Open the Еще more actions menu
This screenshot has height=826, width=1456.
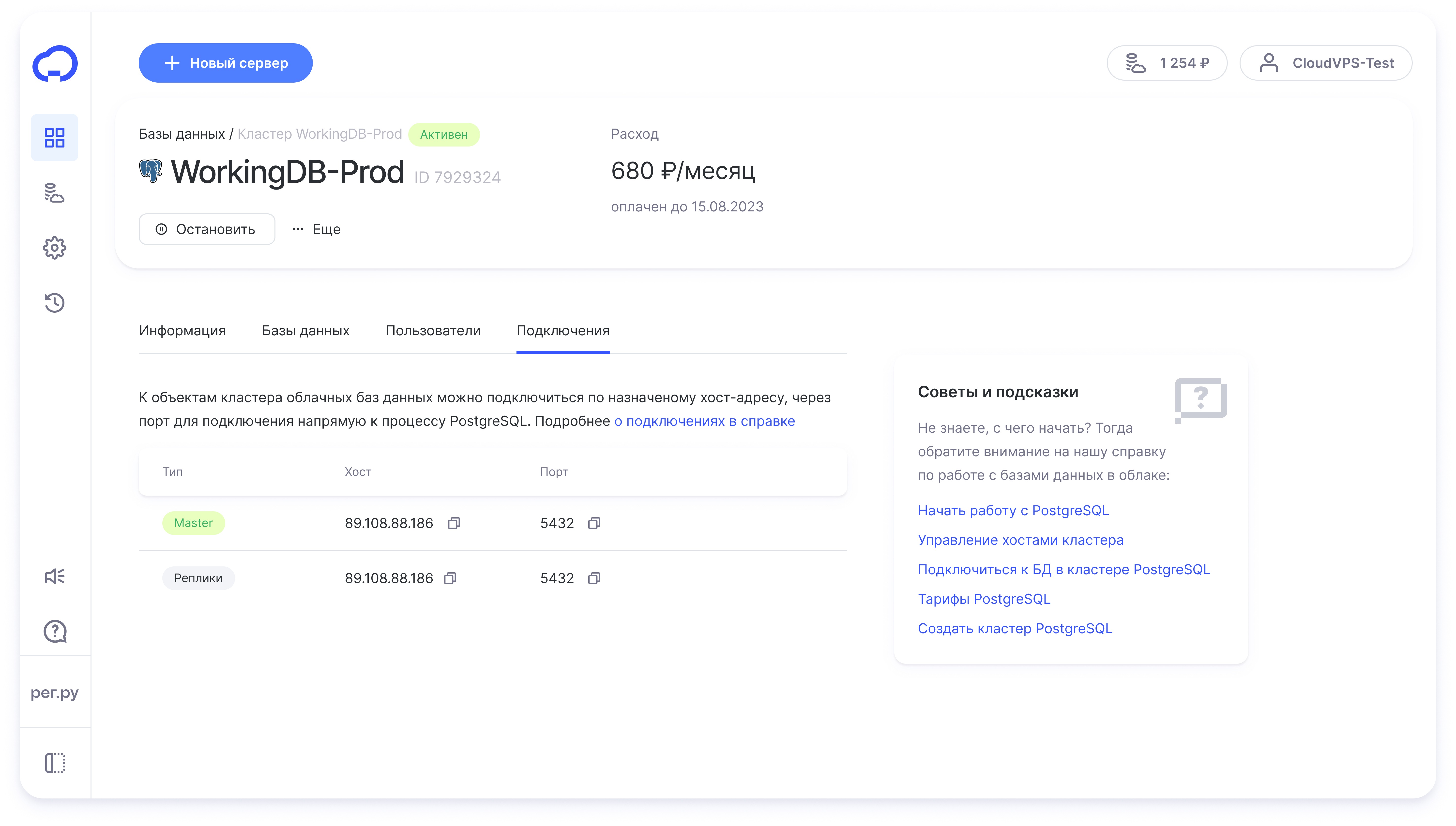(317, 229)
